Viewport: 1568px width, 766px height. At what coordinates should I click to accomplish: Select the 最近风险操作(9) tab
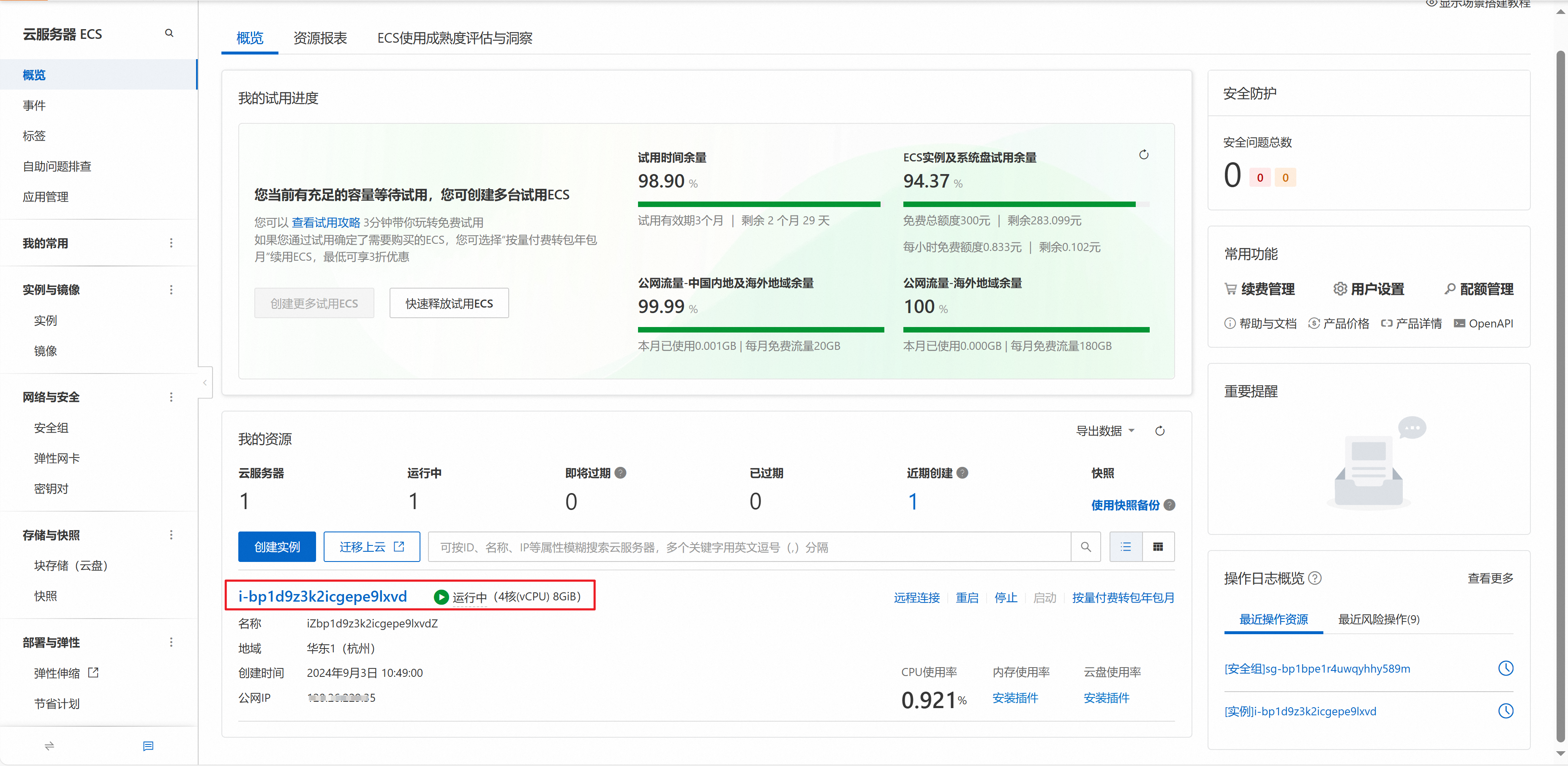coord(1378,619)
